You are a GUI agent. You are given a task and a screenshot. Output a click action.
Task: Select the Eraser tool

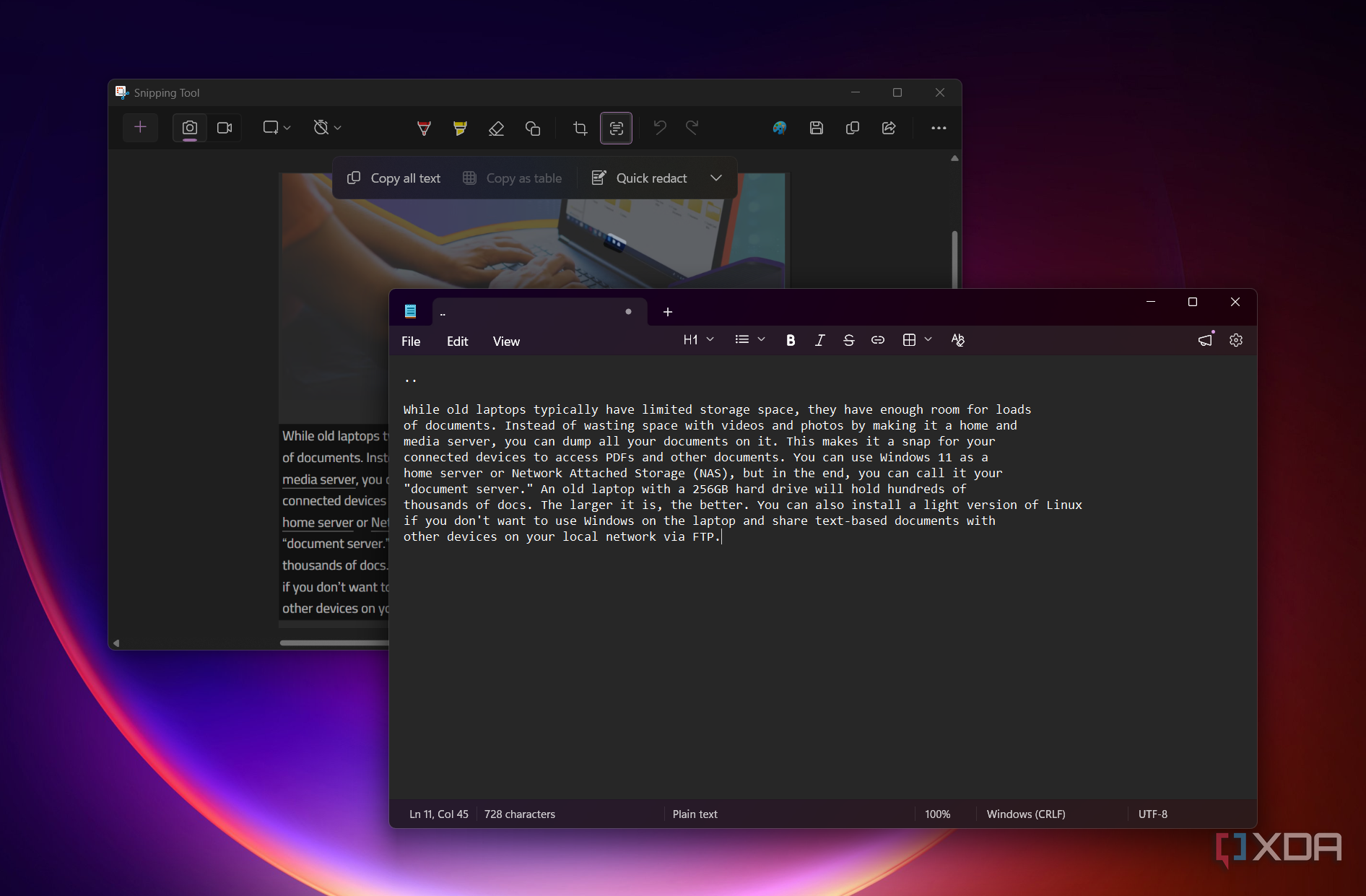tap(496, 129)
